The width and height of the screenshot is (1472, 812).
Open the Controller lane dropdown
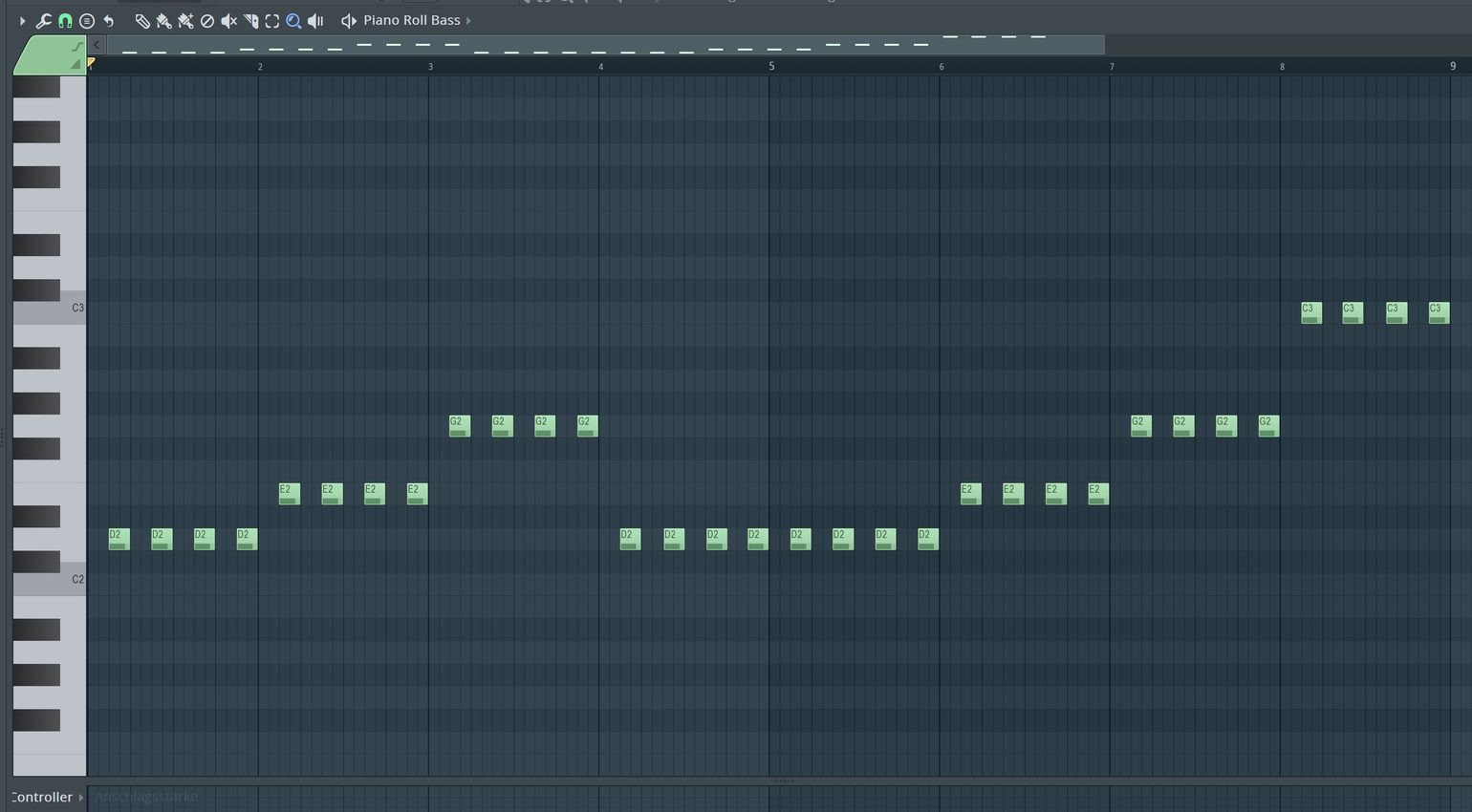point(81,797)
